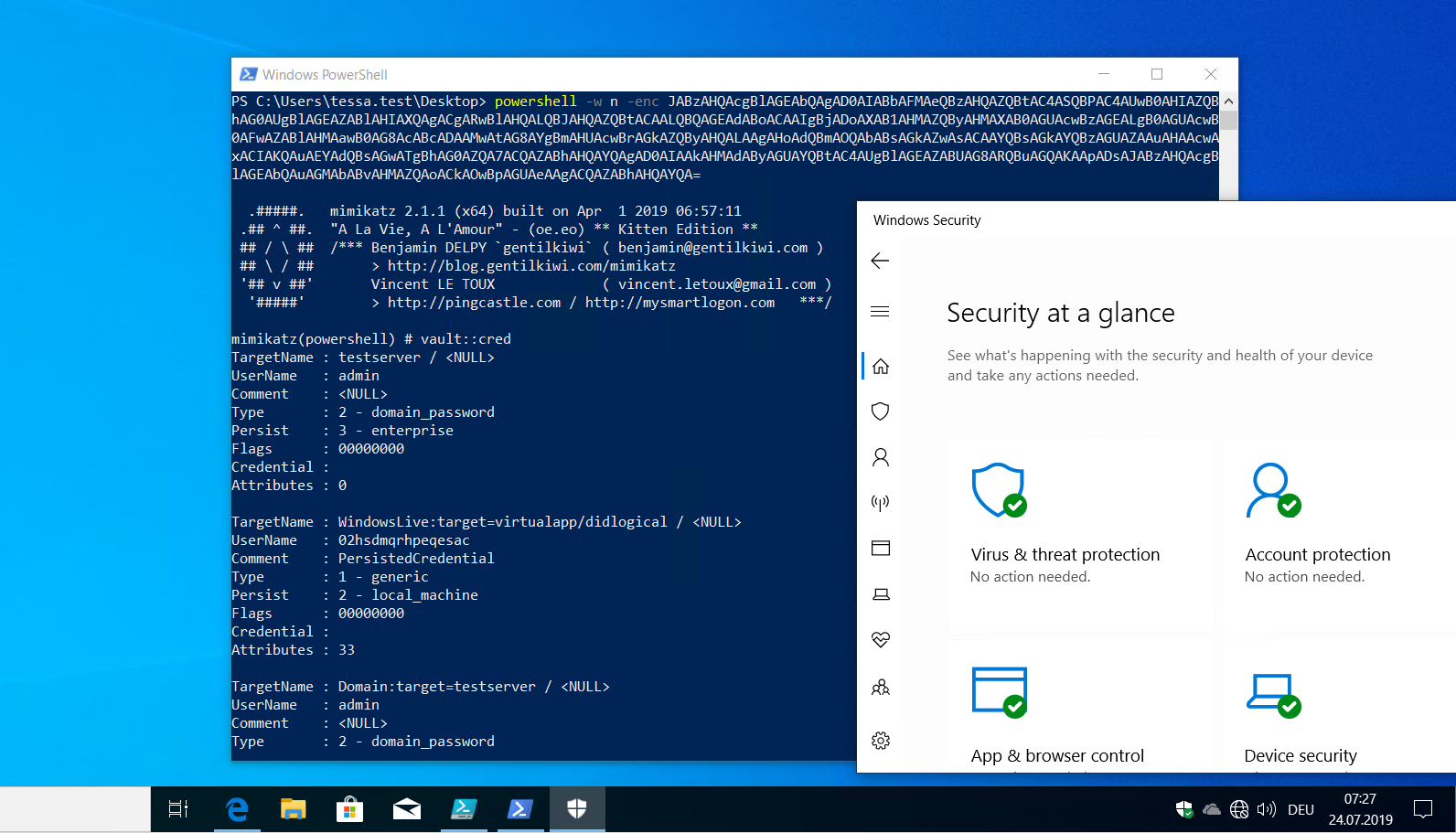Click Windows Security shield taskbar button
The width and height of the screenshot is (1456, 833).
[577, 809]
